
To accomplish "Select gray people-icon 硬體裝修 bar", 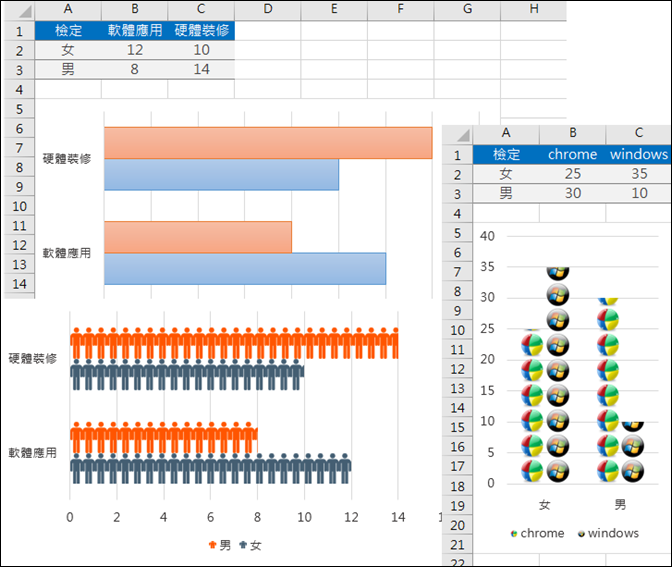I will (x=187, y=375).
